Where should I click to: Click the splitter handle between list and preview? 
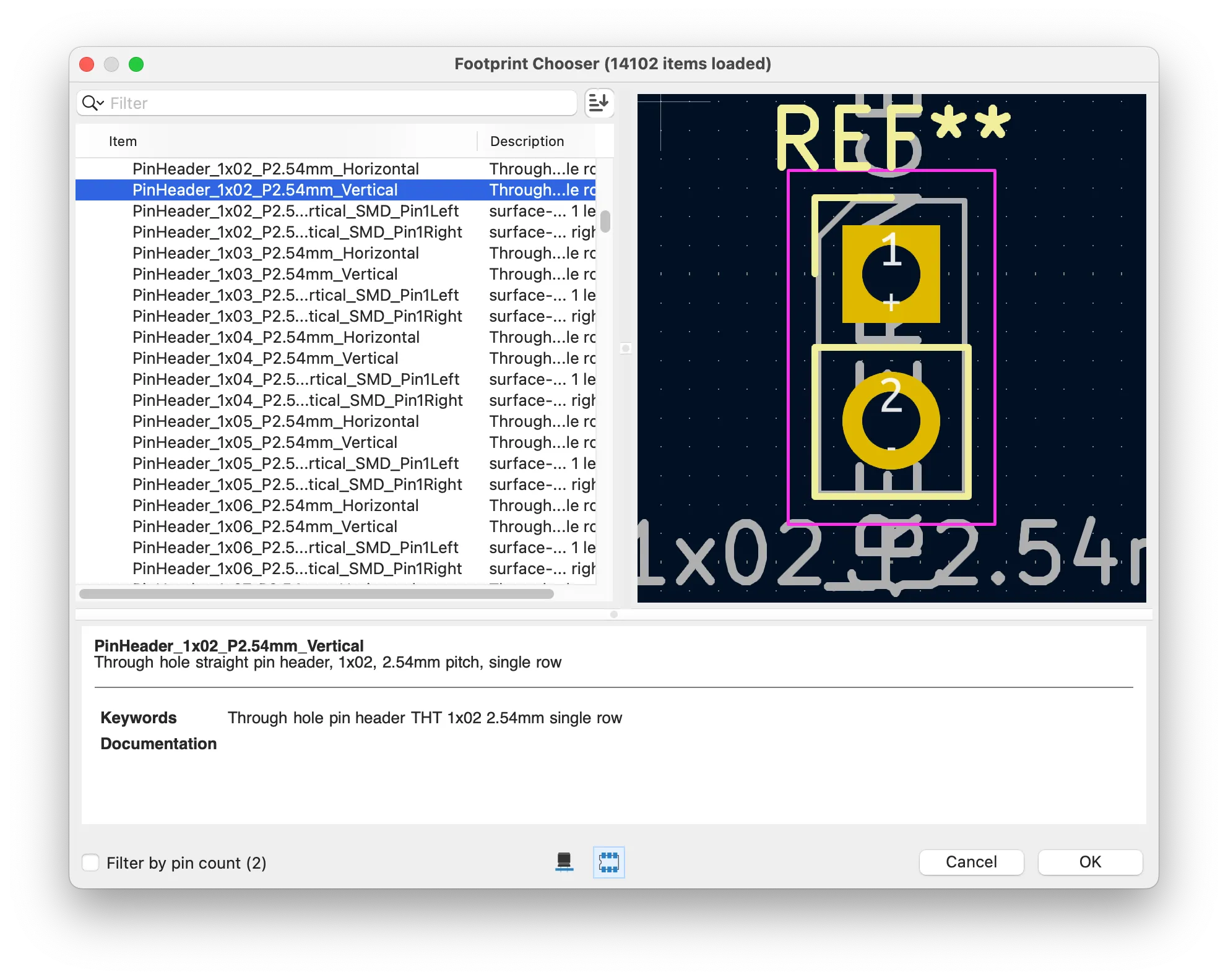626,348
